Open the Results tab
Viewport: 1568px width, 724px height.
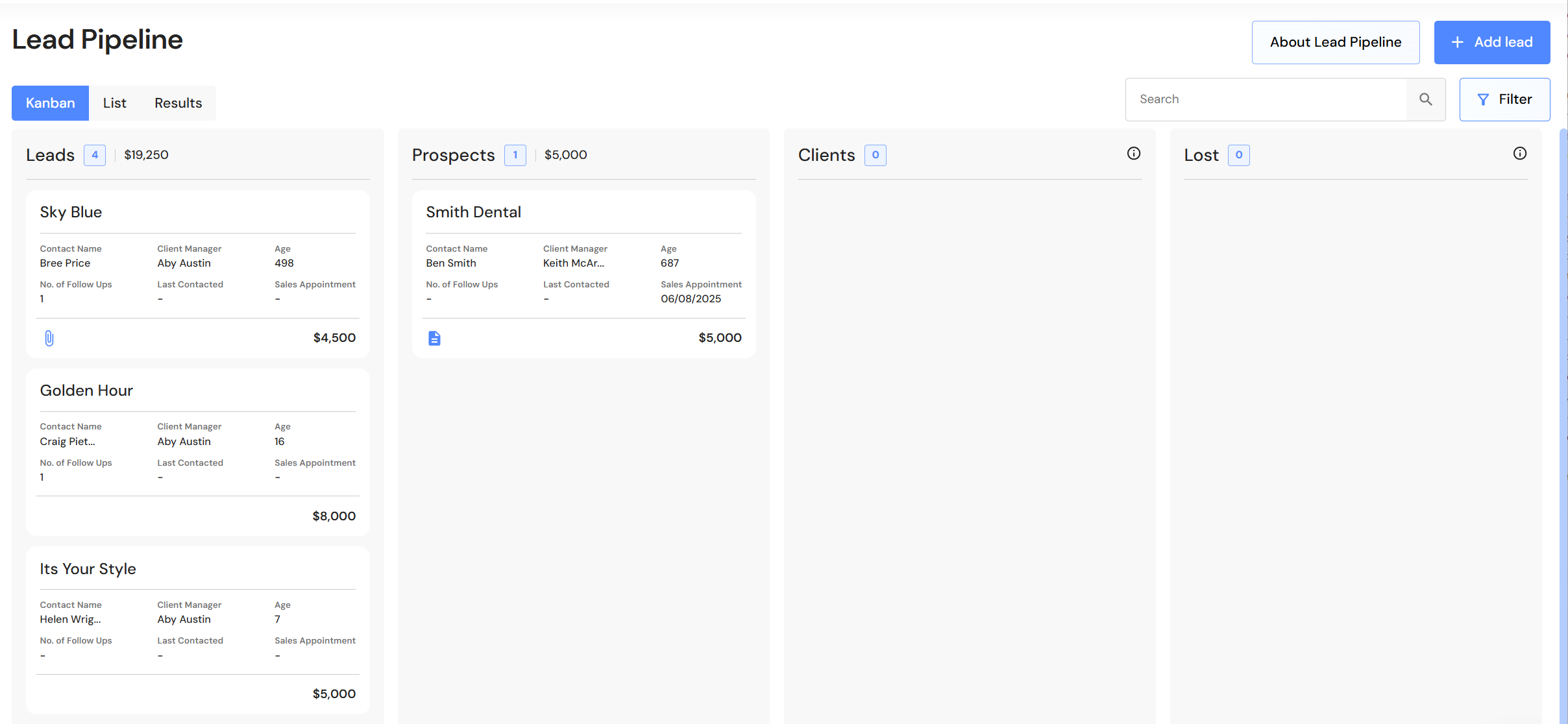pos(178,103)
